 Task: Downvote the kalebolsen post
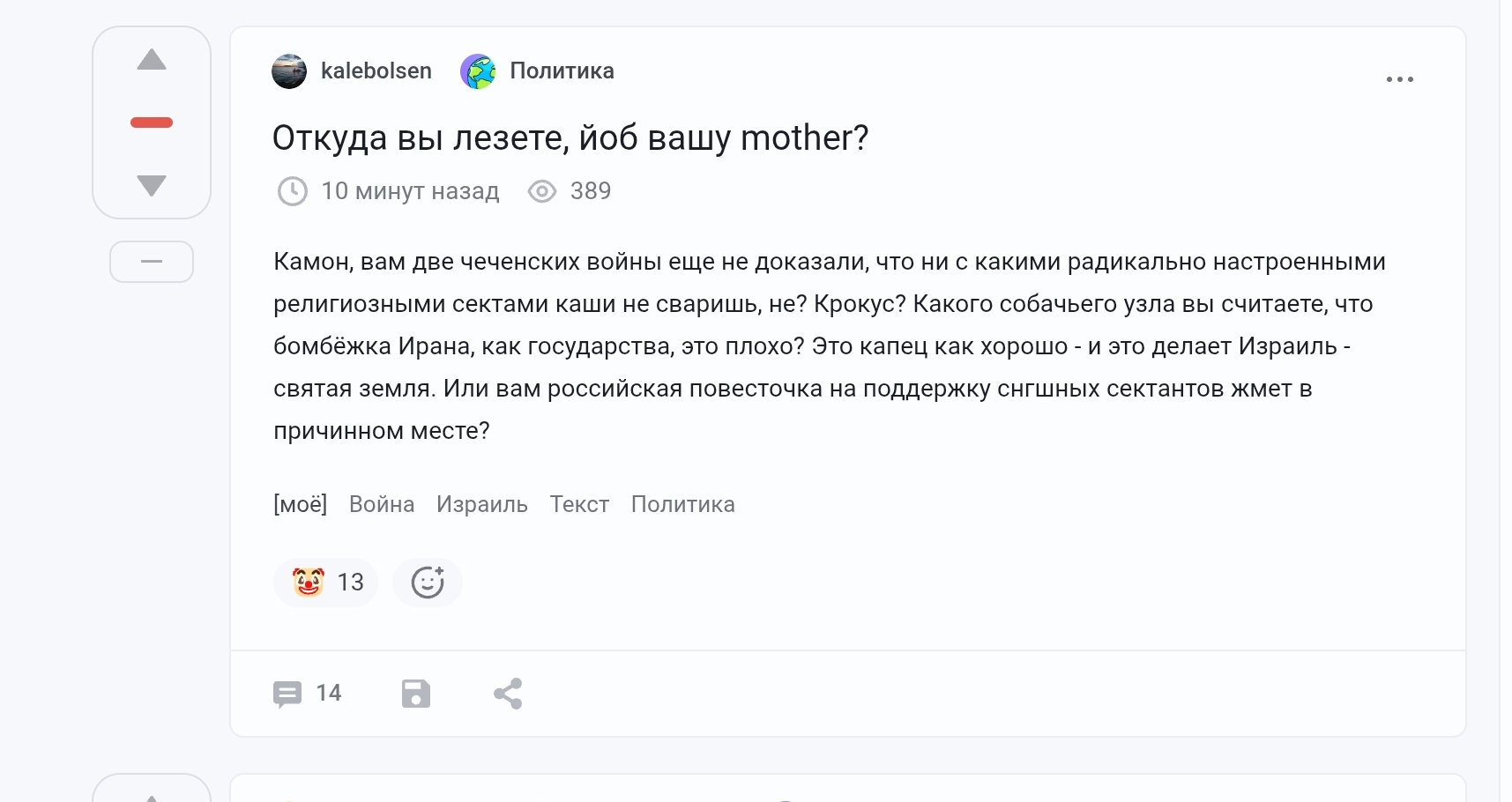tap(152, 185)
